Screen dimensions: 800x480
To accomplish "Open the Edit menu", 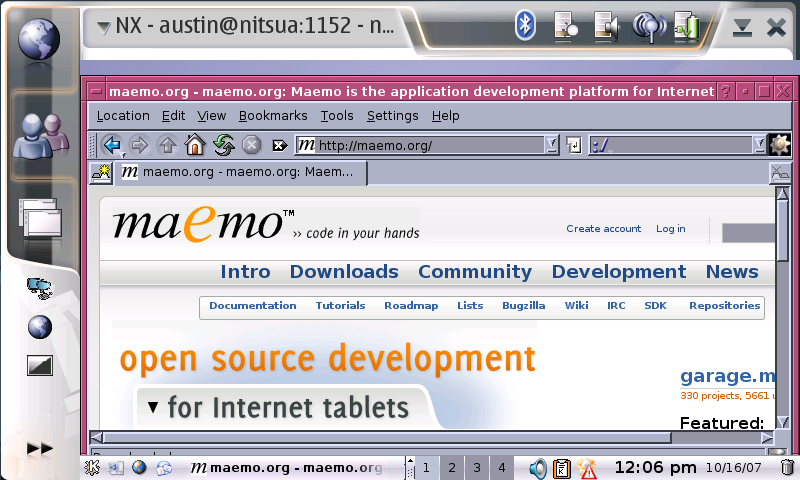I will click(173, 116).
